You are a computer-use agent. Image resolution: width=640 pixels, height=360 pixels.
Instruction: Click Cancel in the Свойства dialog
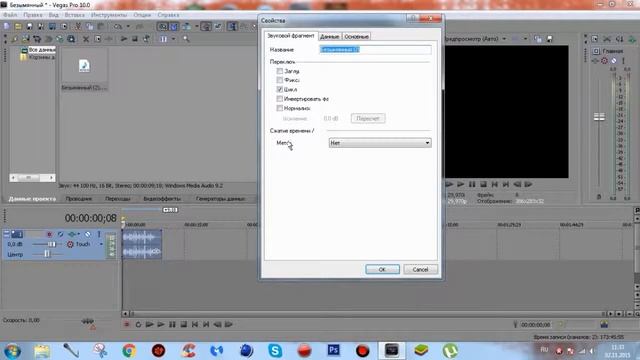[420, 269]
